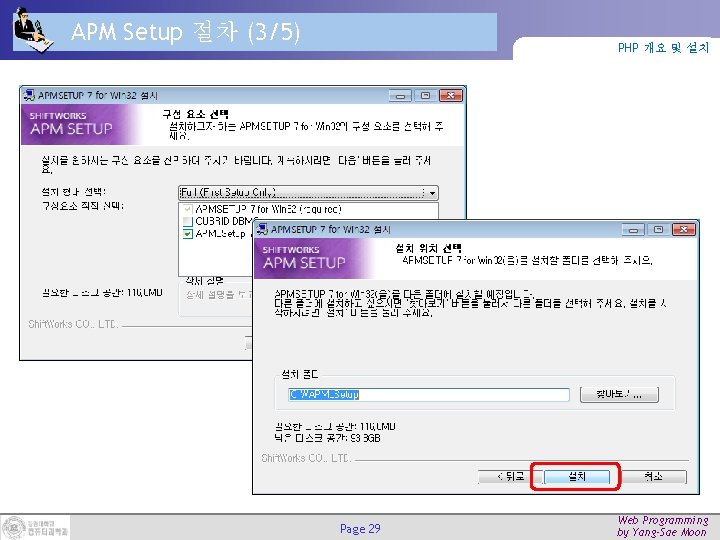
Task: Click the 'PHP 개요 및 설치' header text
Action: [x=663, y=48]
